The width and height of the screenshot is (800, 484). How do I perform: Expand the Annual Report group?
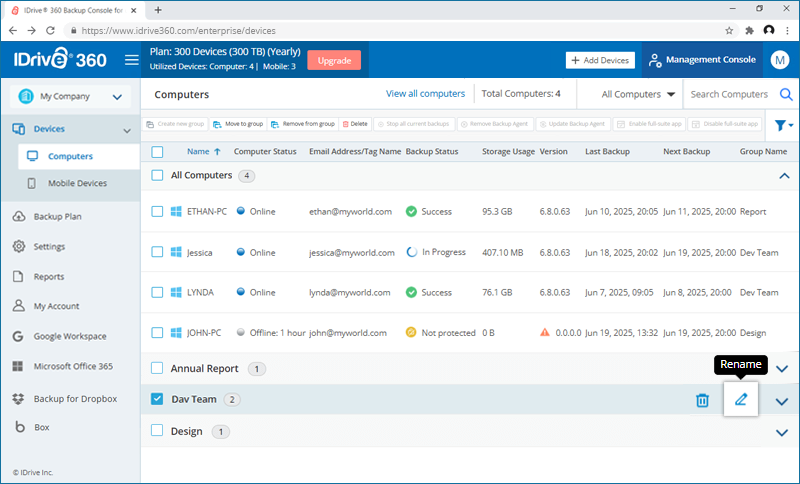coord(782,369)
